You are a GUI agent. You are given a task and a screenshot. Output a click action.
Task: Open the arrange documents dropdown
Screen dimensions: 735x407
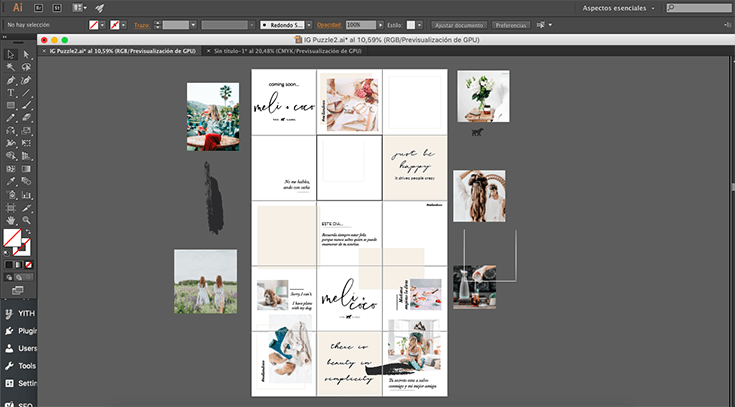point(80,8)
